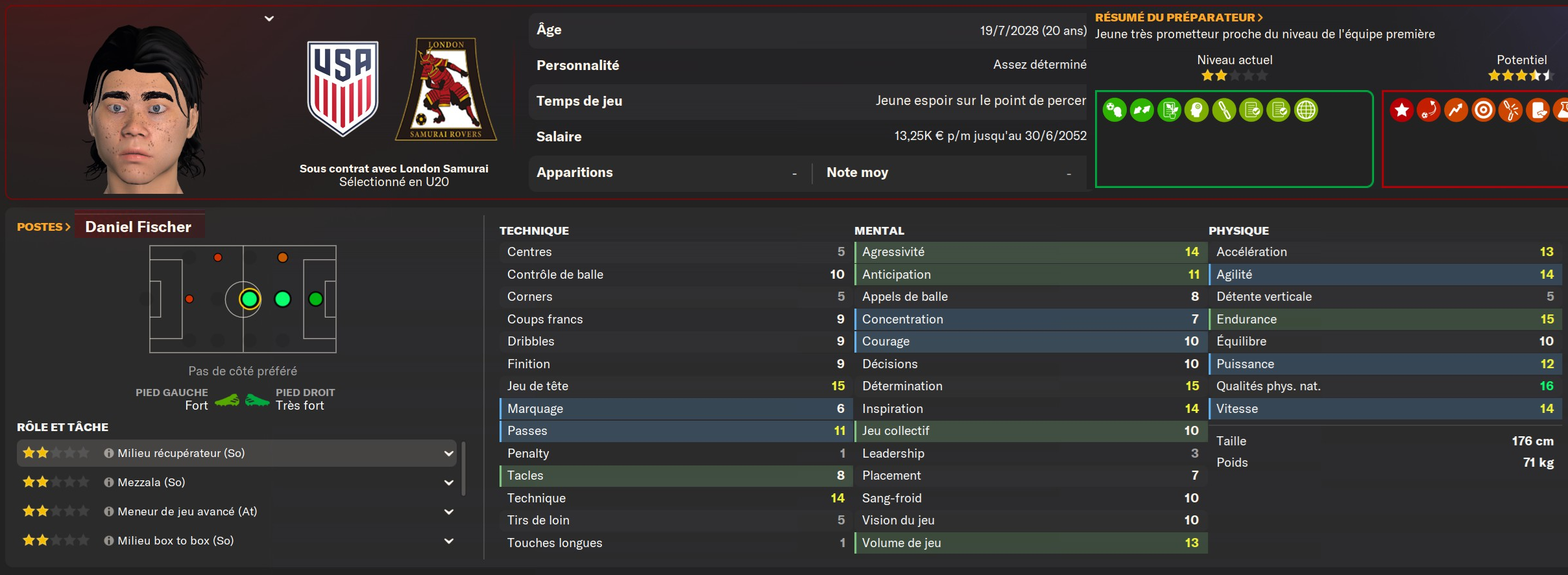Click the orange rising trend arrow icon

click(1456, 110)
